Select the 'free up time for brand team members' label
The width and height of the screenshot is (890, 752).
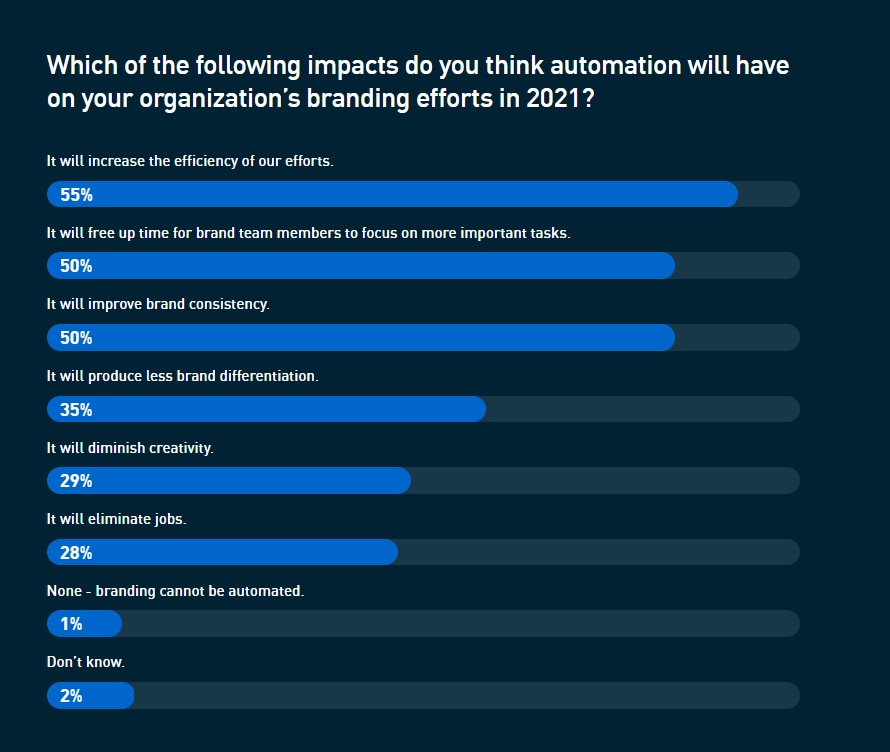pos(308,232)
